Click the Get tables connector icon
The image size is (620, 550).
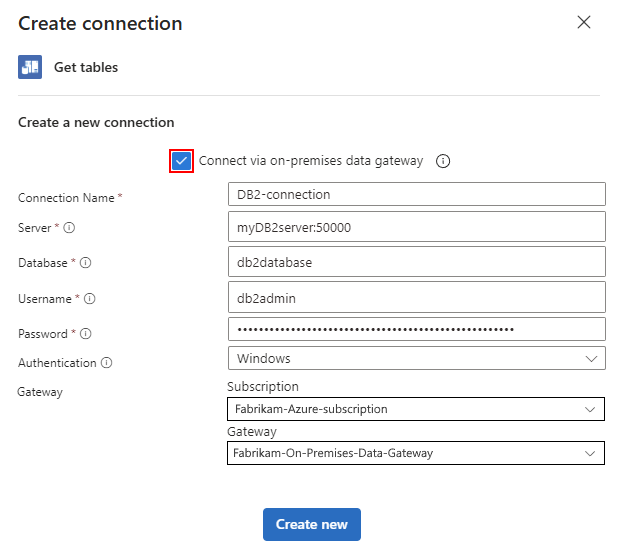point(30,67)
